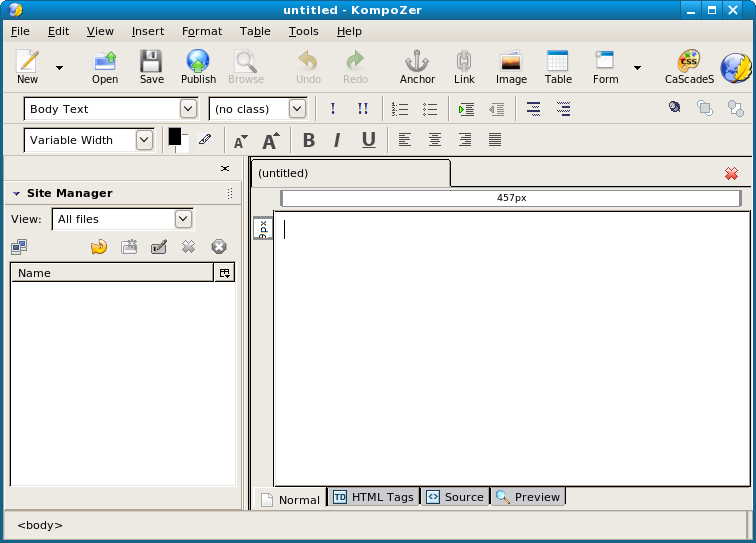Insert an Anchor using the toolbar
The height and width of the screenshot is (543, 756).
pyautogui.click(x=417, y=66)
